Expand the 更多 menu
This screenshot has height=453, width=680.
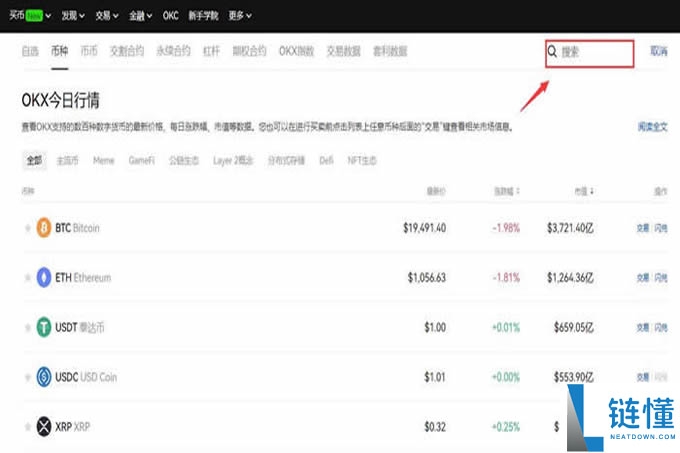click(x=240, y=16)
